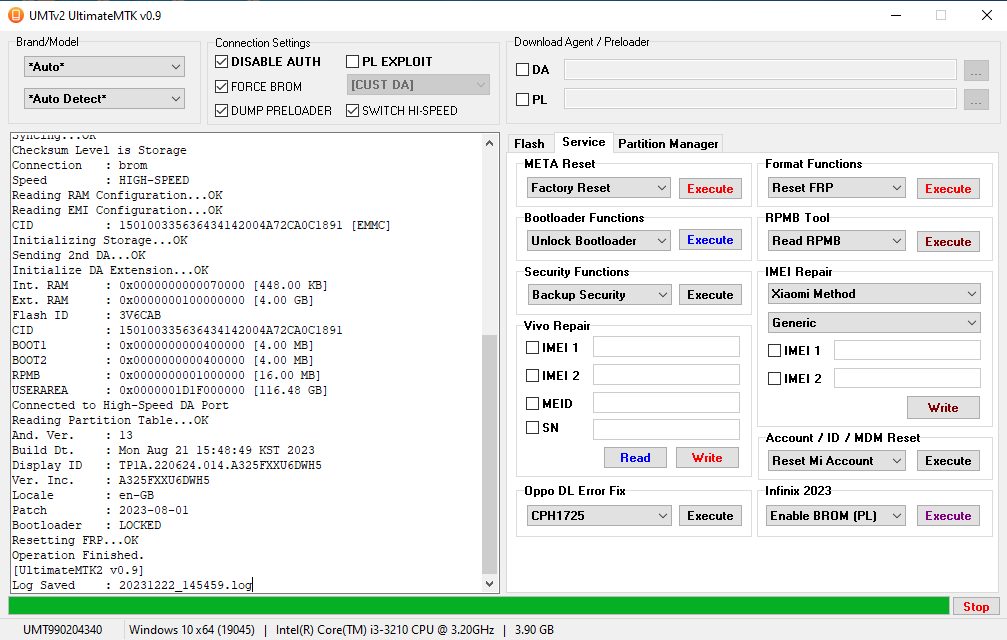Screen dimensions: 1007x640
Task: Execute RPMB Tool action
Action: click(948, 242)
